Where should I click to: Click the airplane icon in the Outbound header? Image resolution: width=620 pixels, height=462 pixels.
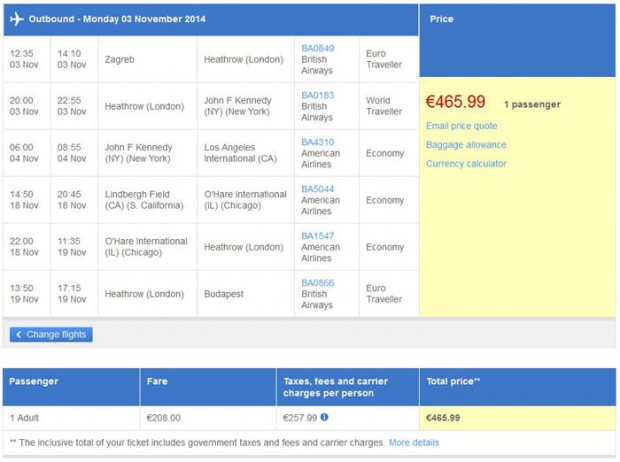point(18,19)
